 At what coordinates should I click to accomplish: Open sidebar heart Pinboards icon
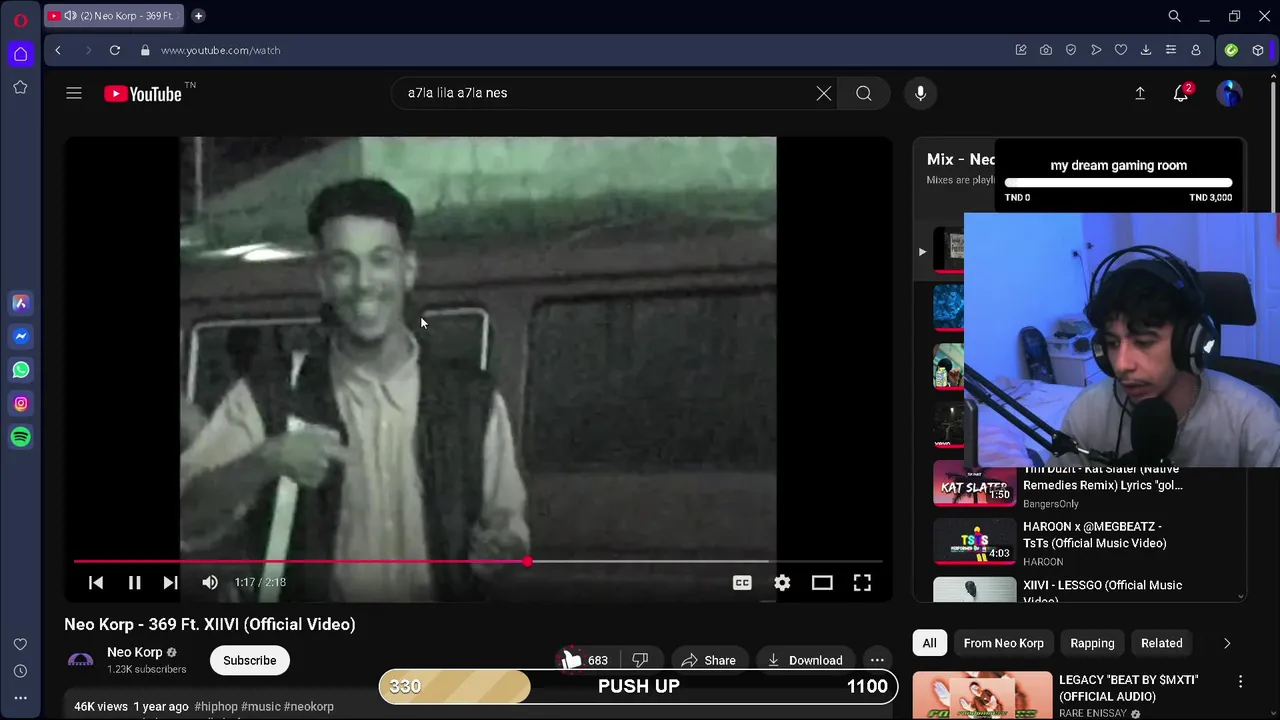point(20,645)
